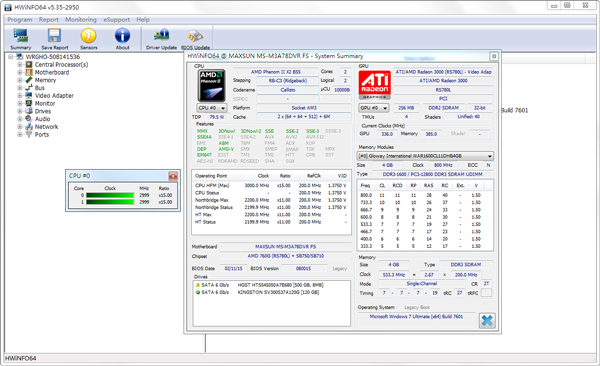Expand the Bus tree node

20,88
